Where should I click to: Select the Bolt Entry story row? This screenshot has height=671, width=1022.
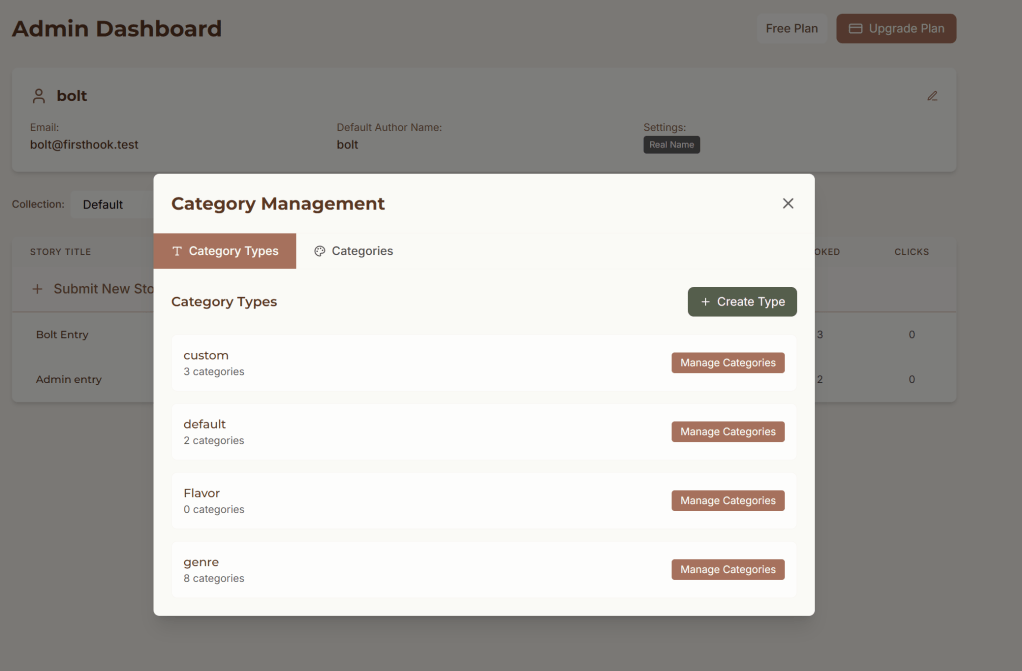[62, 335]
